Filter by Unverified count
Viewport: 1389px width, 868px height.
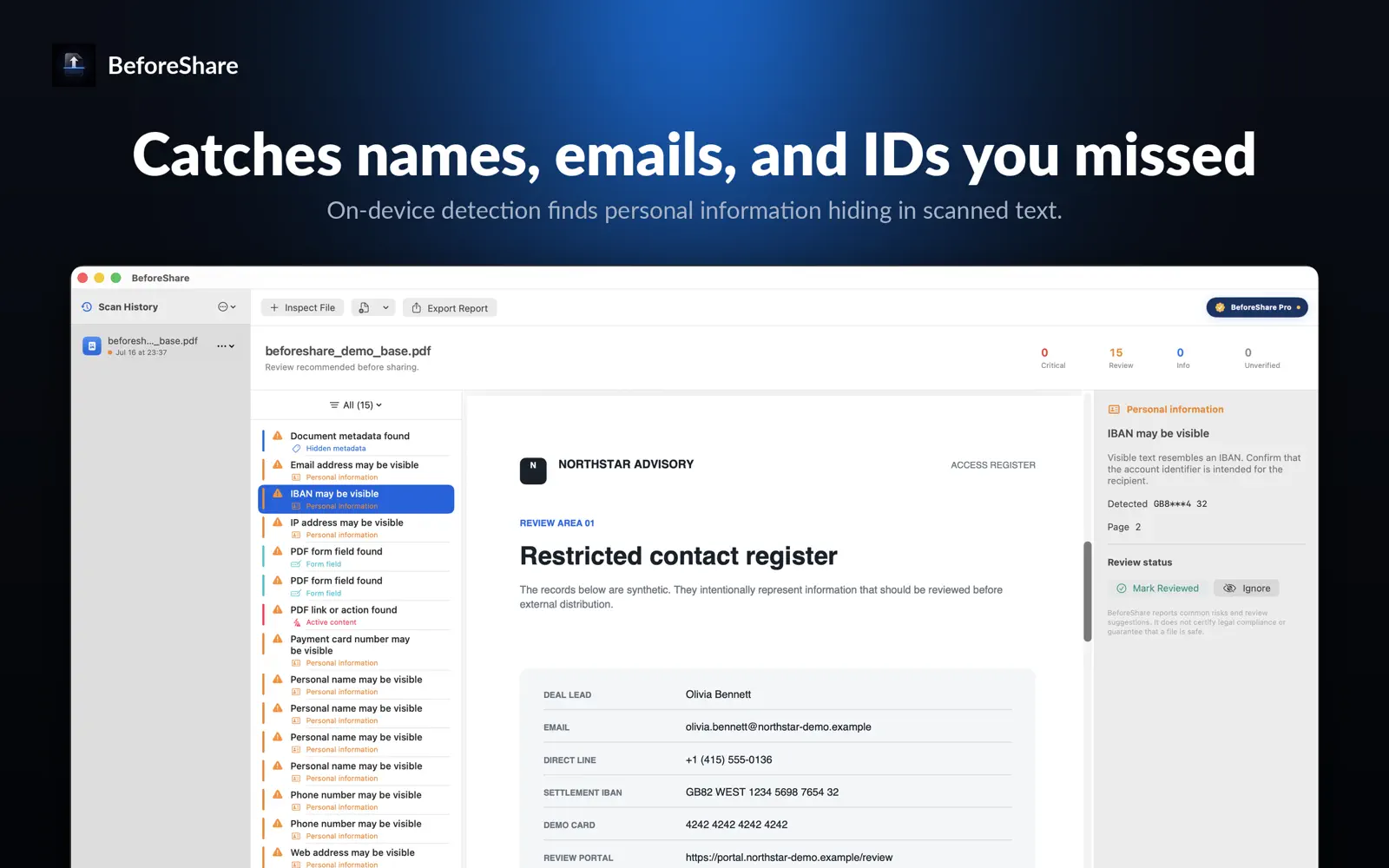point(1261,358)
